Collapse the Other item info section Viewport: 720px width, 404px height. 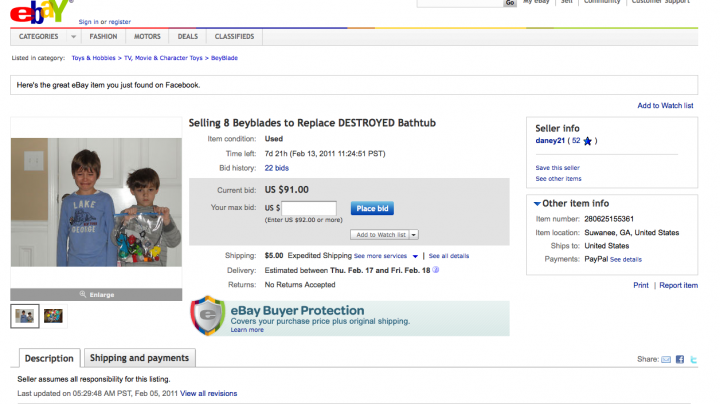(x=537, y=204)
